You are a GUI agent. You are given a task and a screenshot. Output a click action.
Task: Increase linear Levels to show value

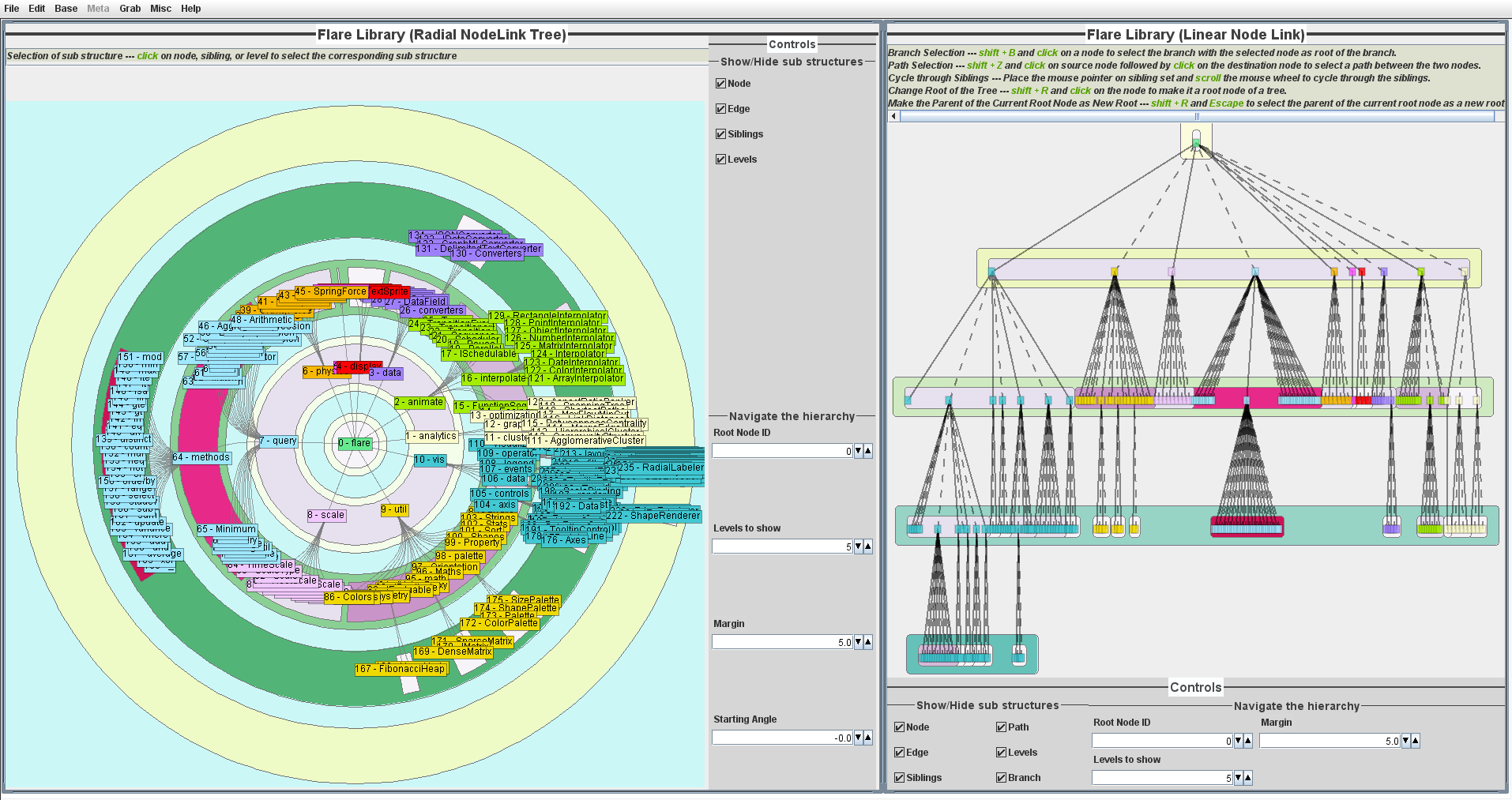pos(1248,778)
